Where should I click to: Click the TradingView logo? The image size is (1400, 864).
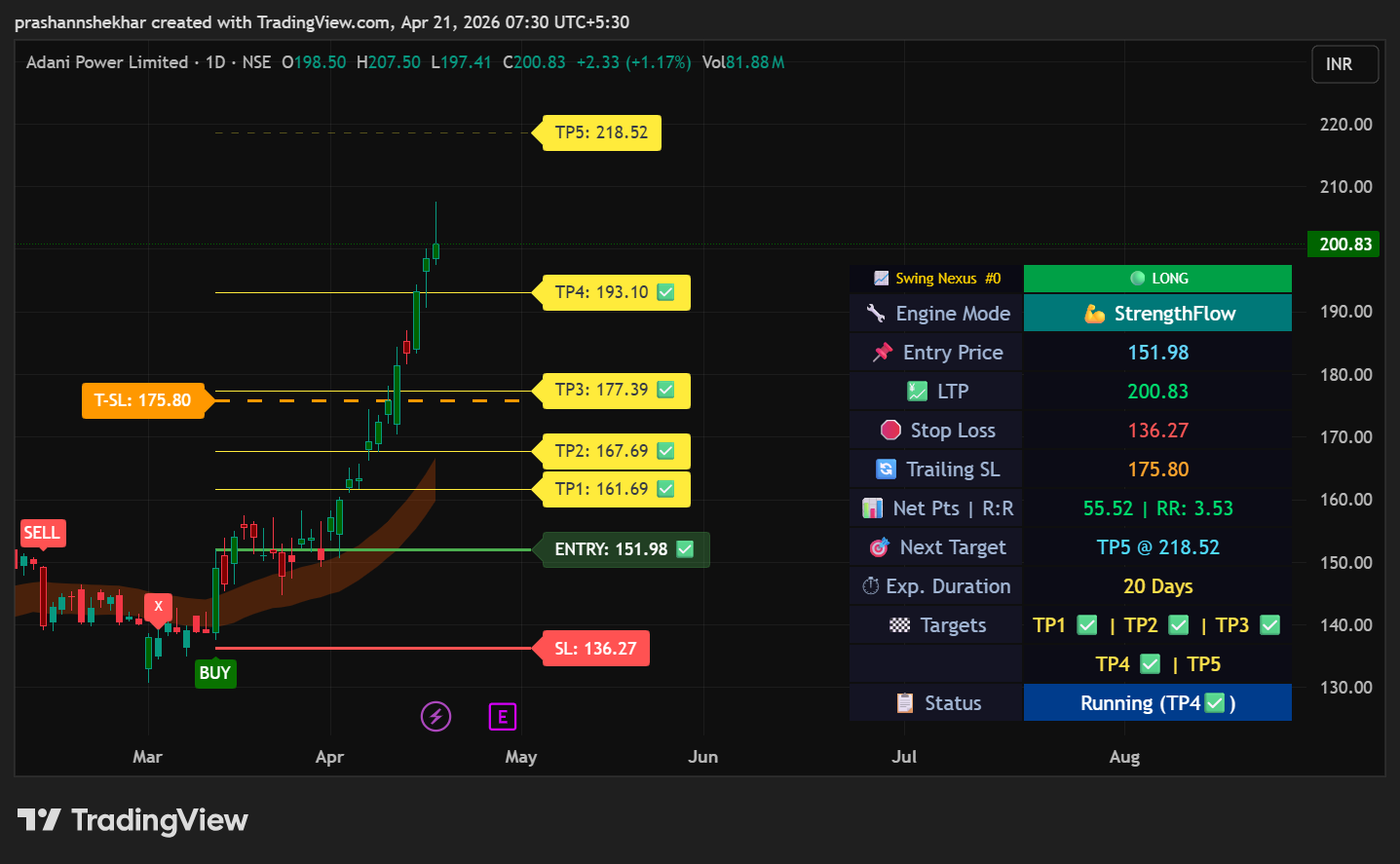132,820
